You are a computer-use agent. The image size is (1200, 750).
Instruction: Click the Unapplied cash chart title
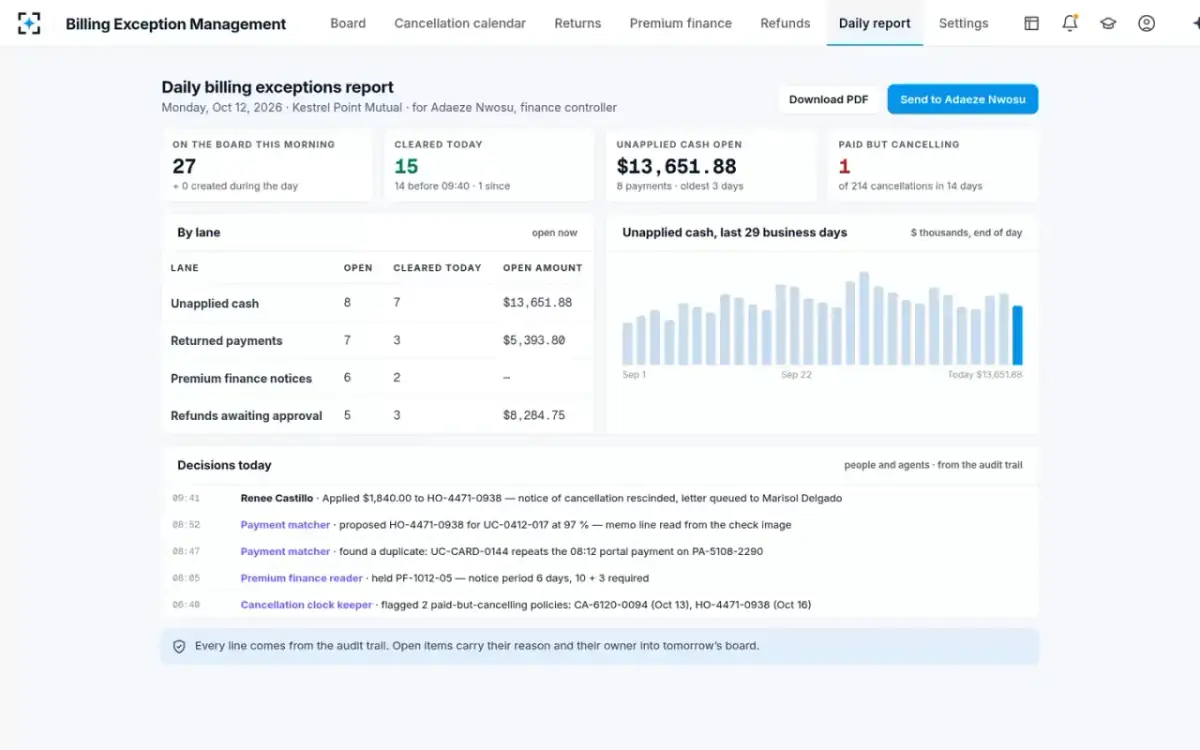pyautogui.click(x=735, y=232)
